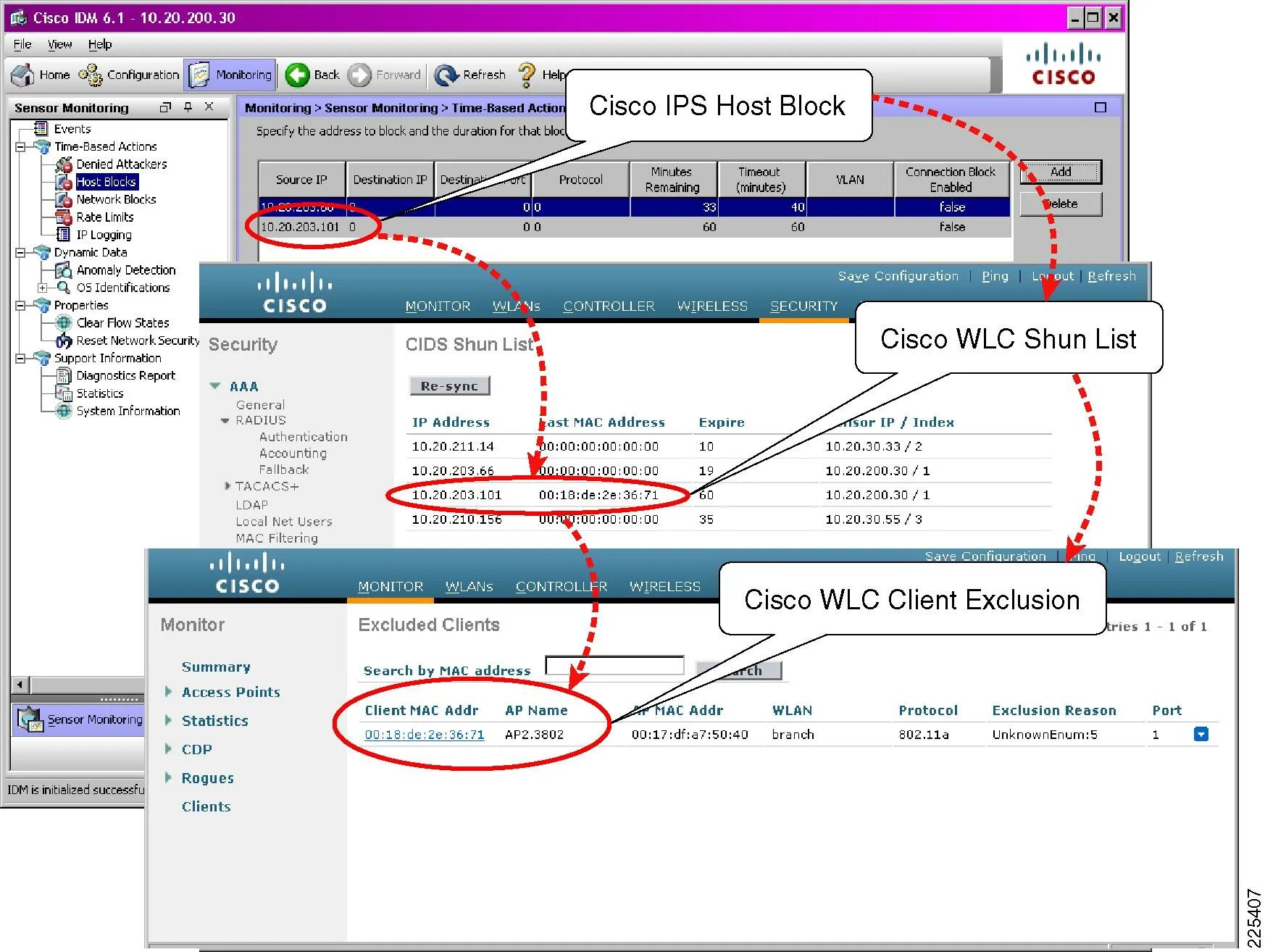Viewport: 1265px width, 952px height.
Task: Open Local Net Users in Security menu
Action: tap(284, 522)
